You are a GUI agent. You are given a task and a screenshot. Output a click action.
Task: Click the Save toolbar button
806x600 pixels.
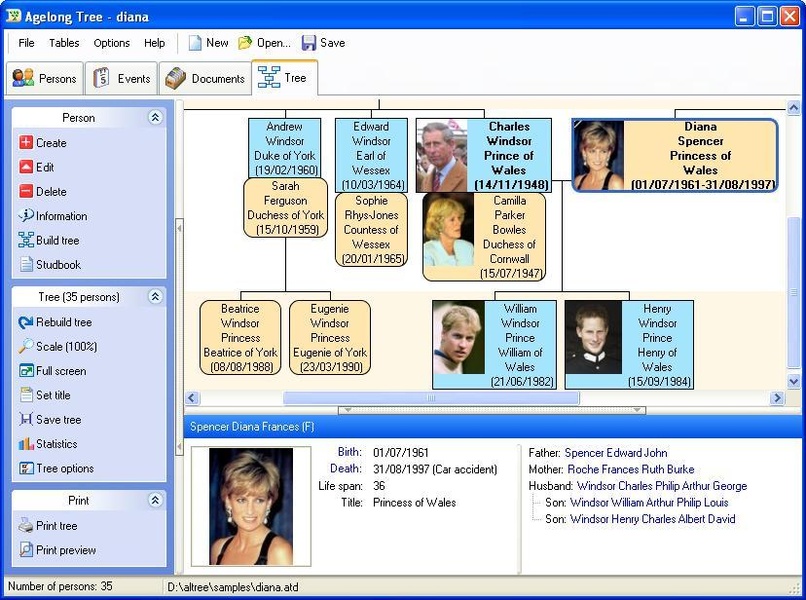tap(323, 43)
